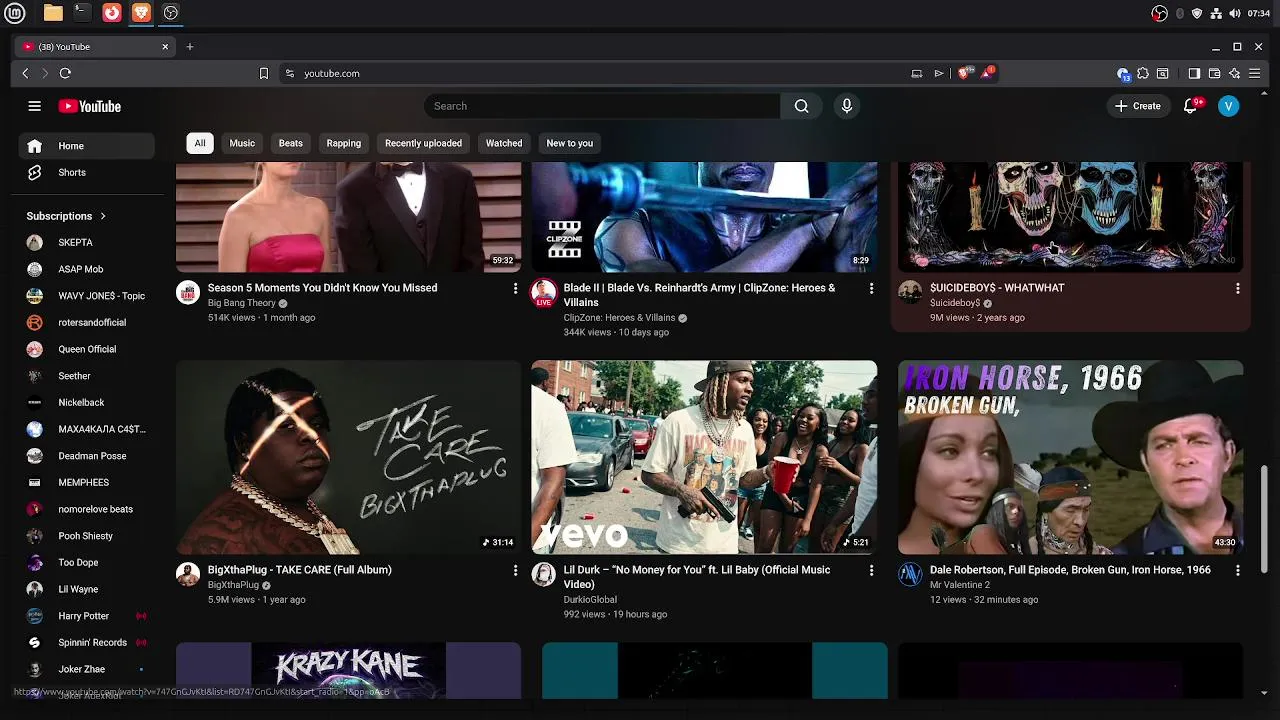Viewport: 1280px width, 720px height.
Task: Bookmark this page icon
Action: [264, 73]
